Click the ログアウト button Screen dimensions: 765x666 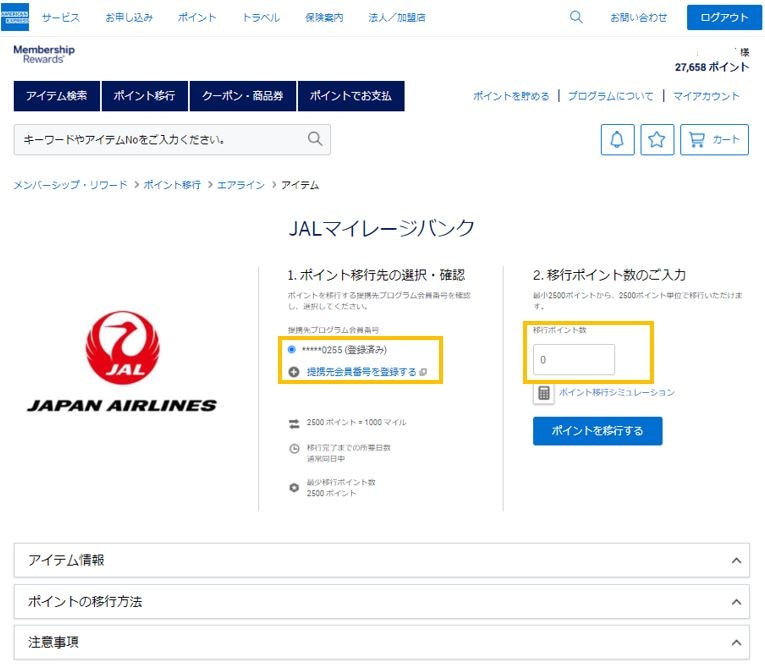(717, 17)
